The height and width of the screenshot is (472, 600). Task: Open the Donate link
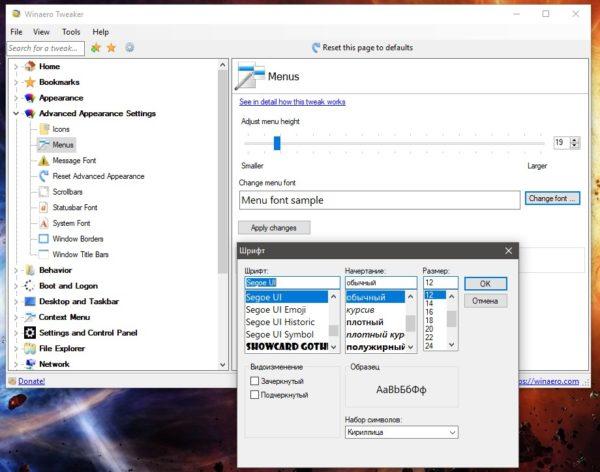click(x=32, y=381)
